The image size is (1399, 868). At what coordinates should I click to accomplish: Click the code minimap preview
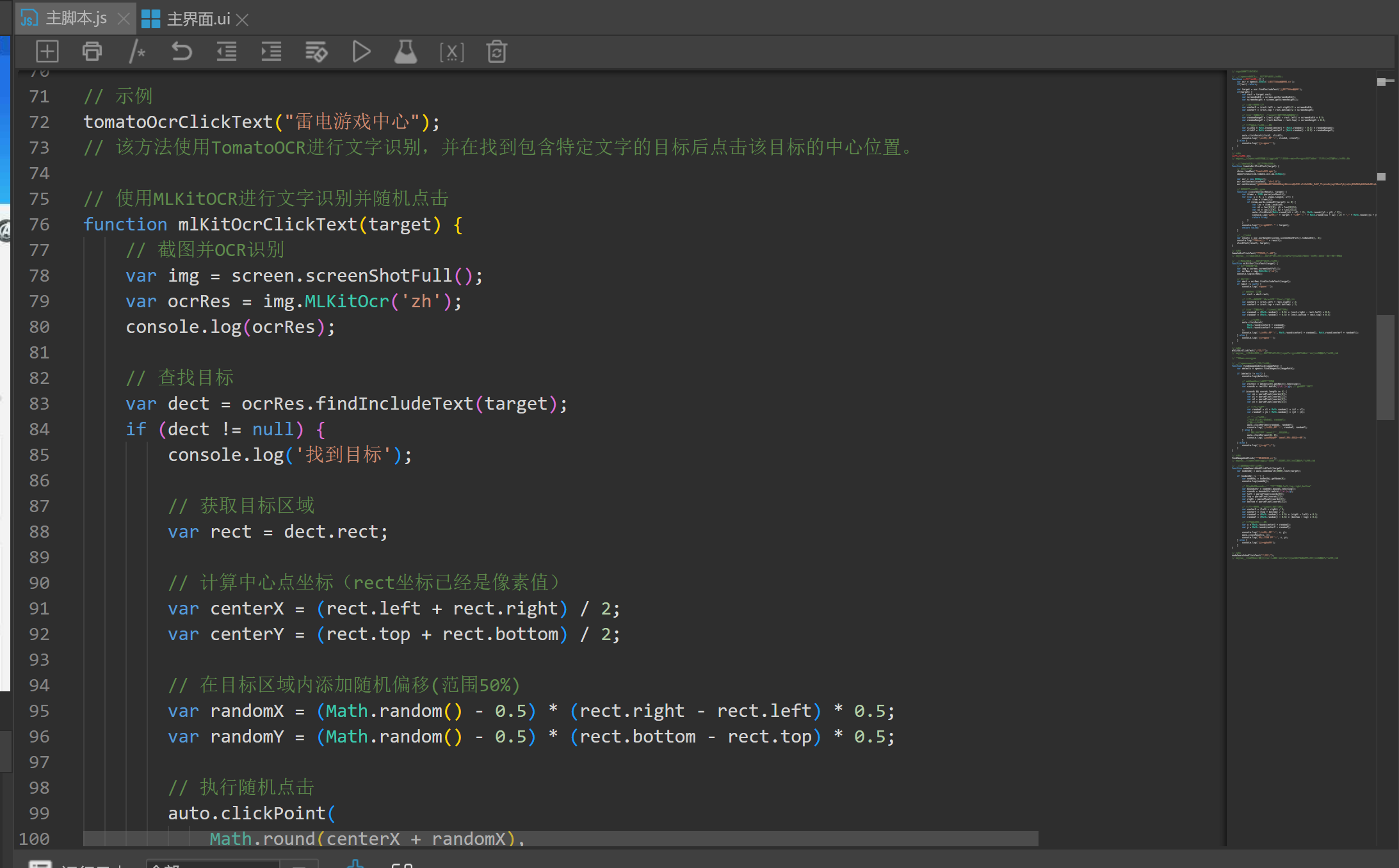click(1302, 314)
